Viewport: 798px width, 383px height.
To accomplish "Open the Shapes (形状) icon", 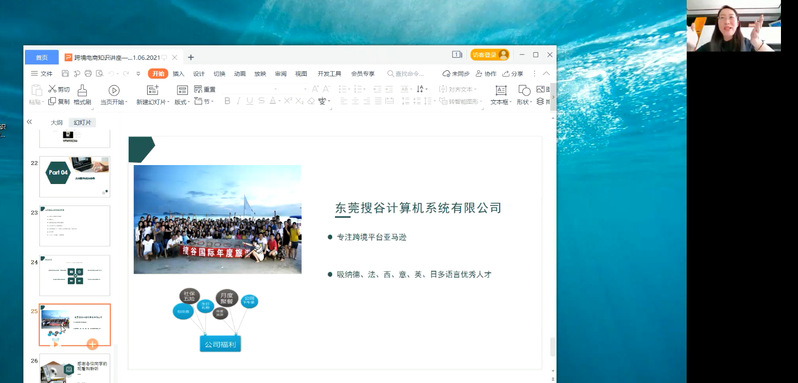I will pyautogui.click(x=524, y=91).
